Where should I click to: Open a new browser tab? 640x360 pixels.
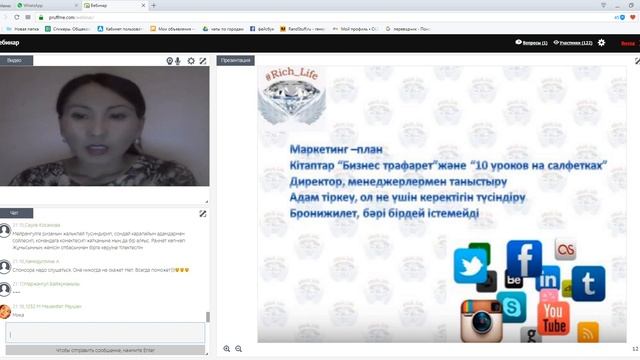pos(154,5)
